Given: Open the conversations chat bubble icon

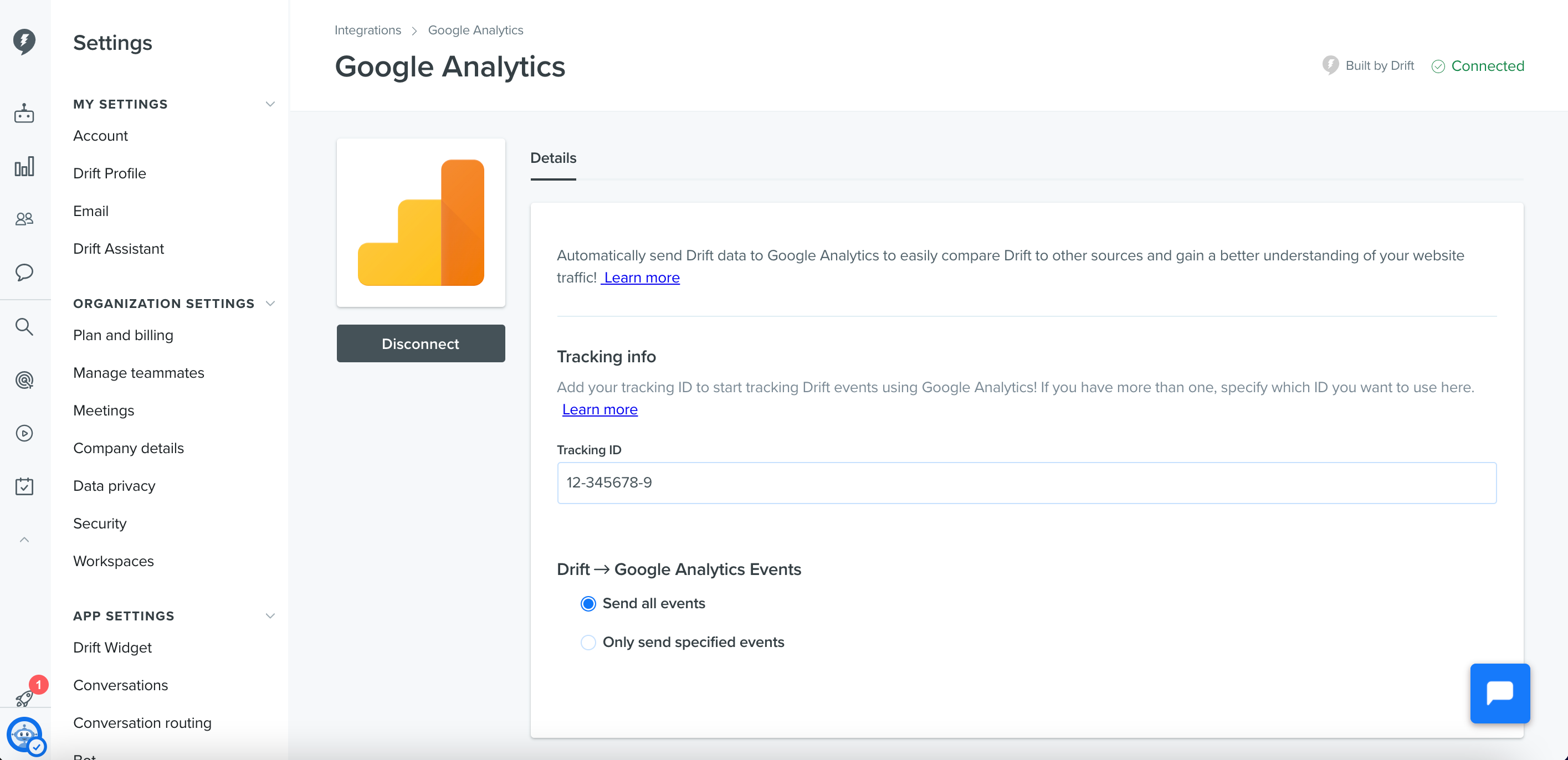Looking at the screenshot, I should [24, 272].
